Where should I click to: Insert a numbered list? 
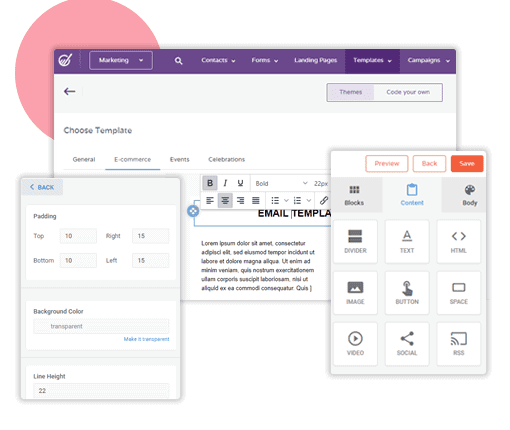click(x=297, y=200)
